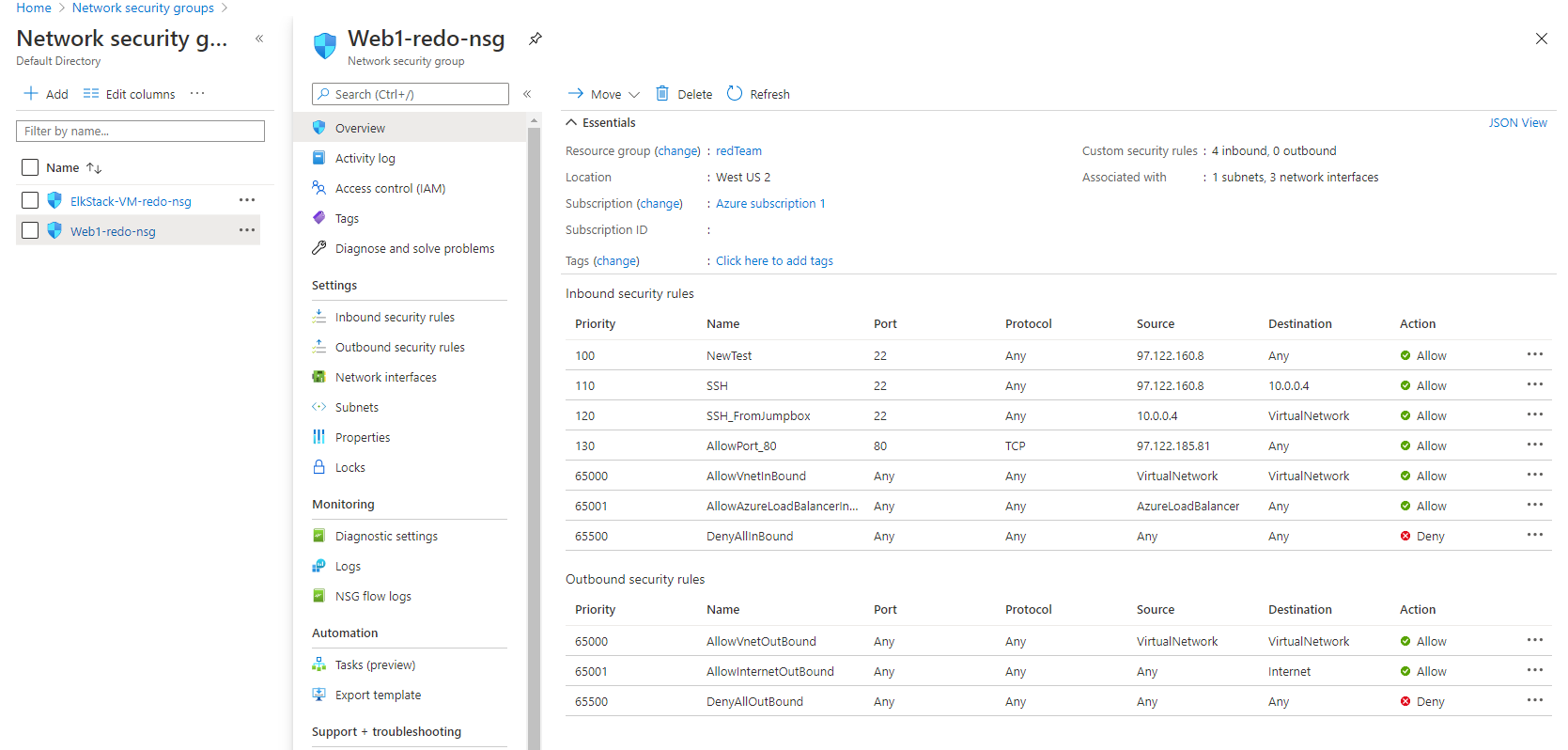1568x750 pixels.
Task: Click the NSG flow logs icon
Action: pos(319,596)
